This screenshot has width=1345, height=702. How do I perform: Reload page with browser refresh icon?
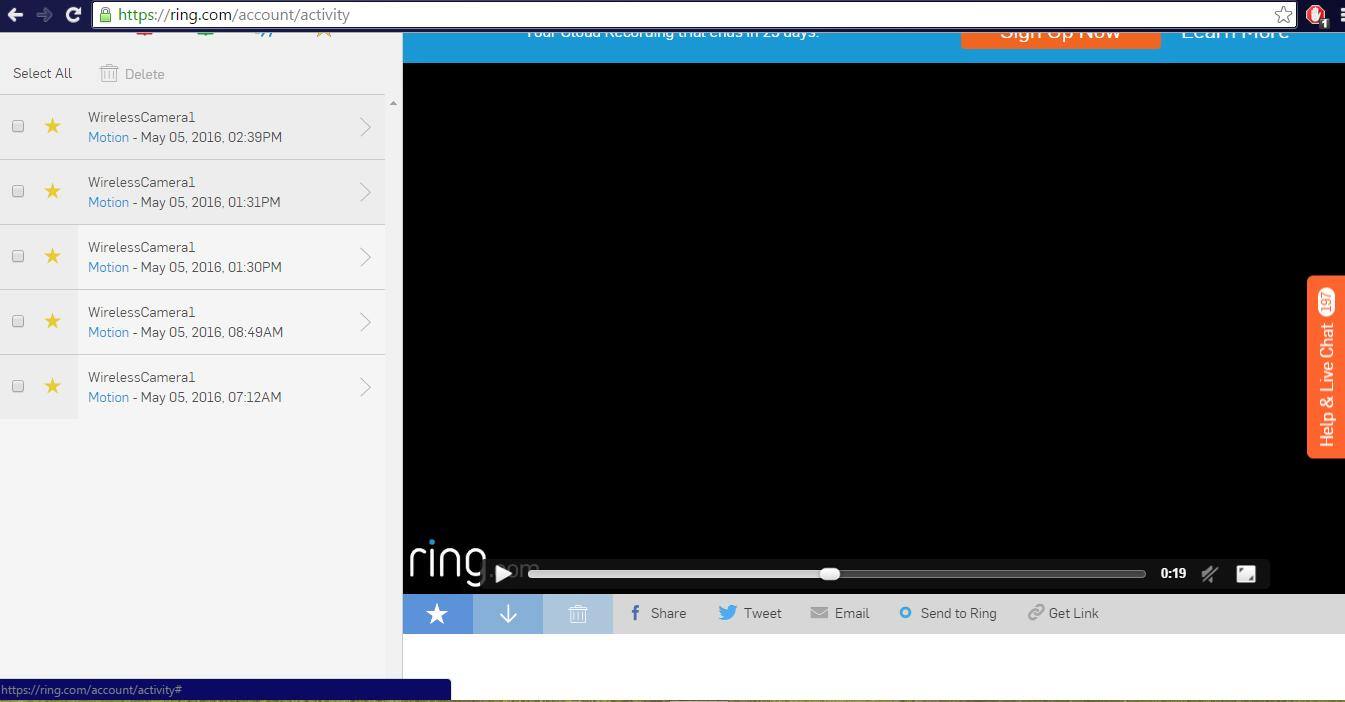(x=73, y=14)
